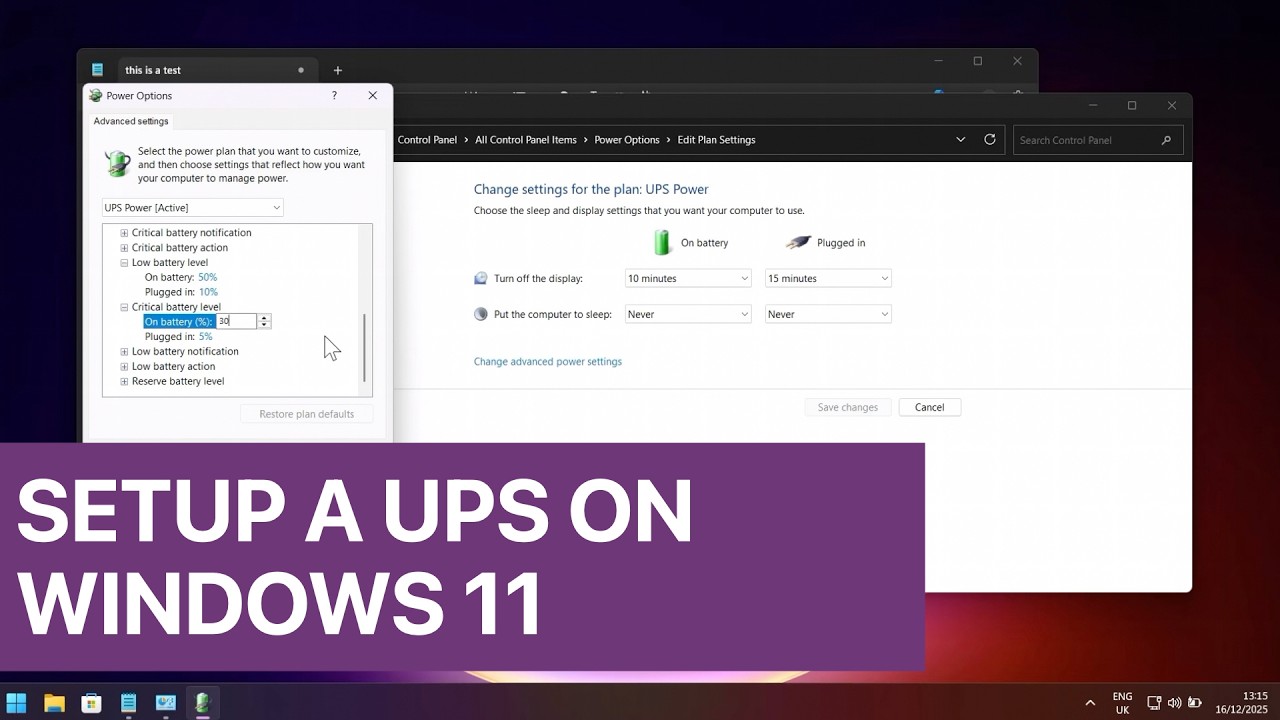Expand Critical battery action node

124,248
